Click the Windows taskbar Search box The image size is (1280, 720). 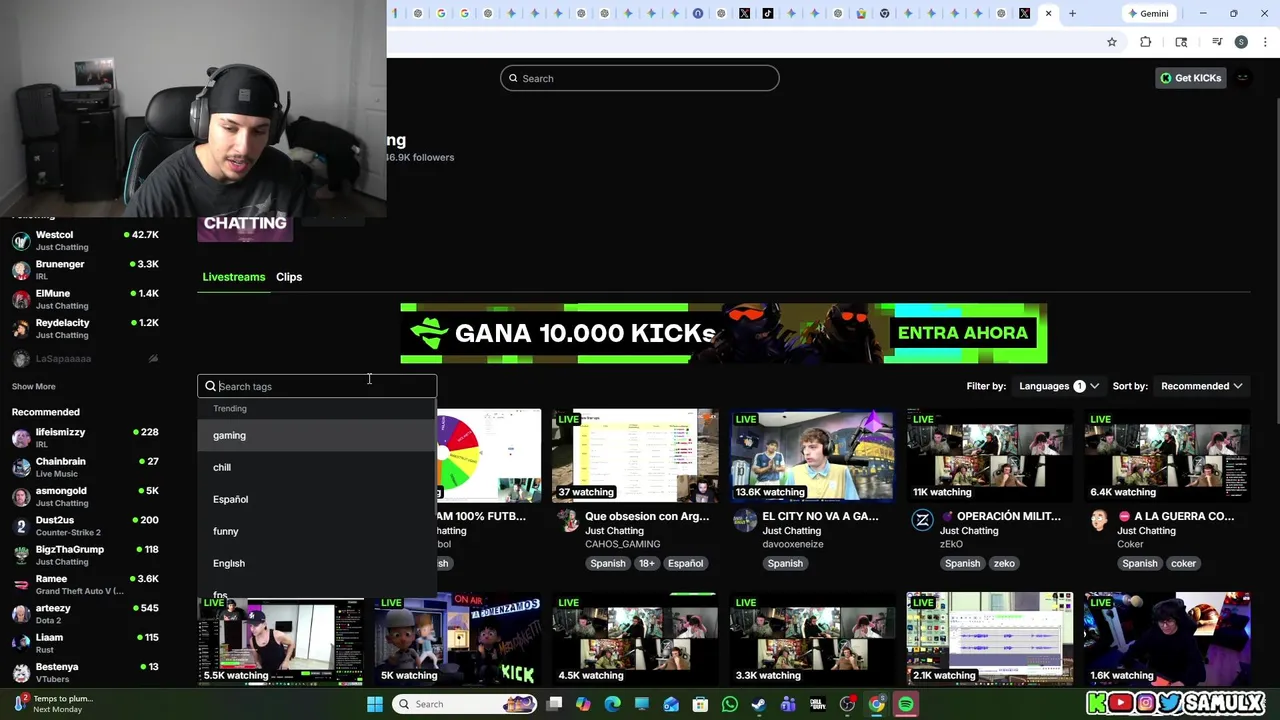point(465,704)
